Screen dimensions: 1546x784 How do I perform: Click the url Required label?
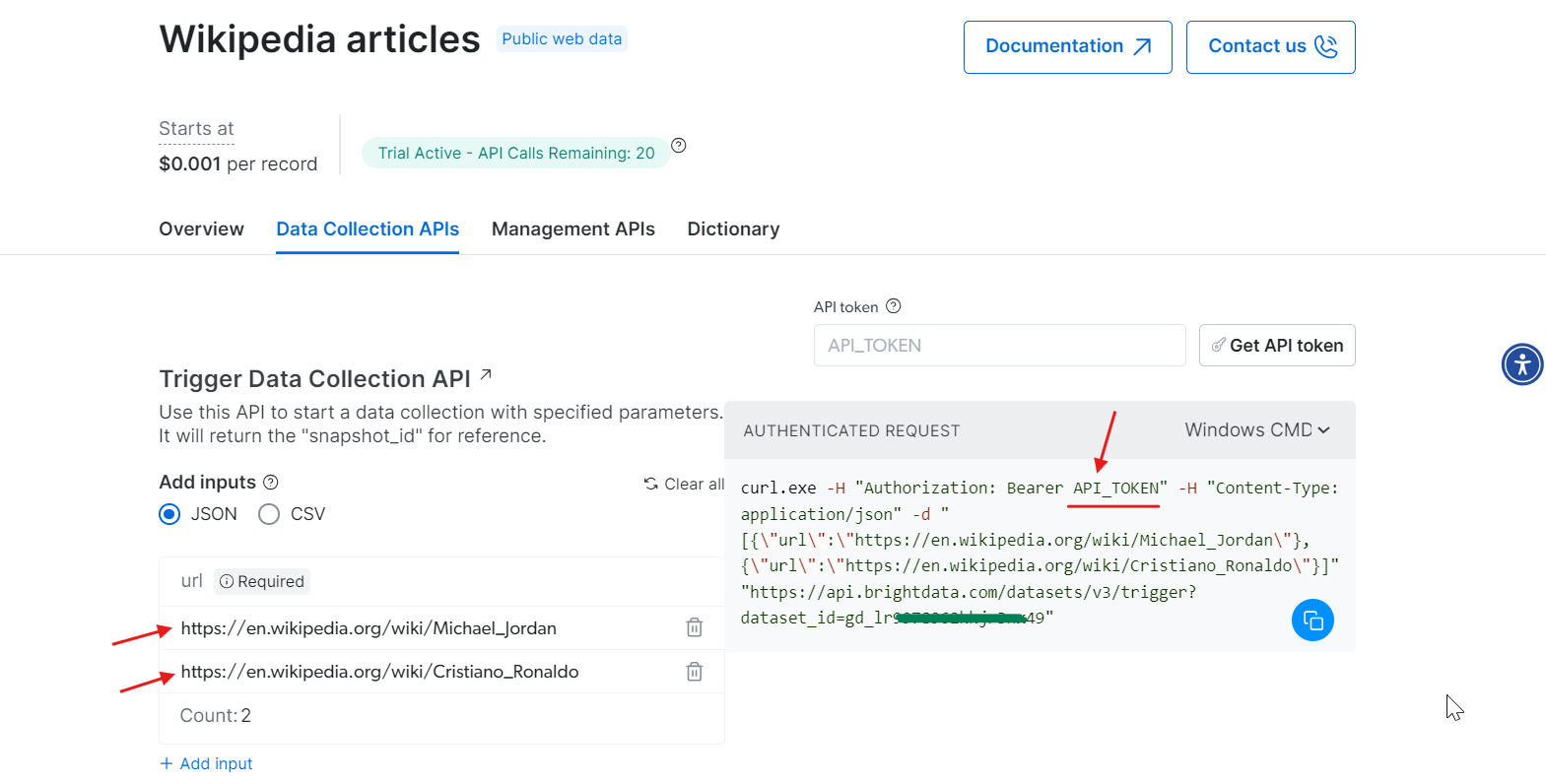[x=245, y=581]
